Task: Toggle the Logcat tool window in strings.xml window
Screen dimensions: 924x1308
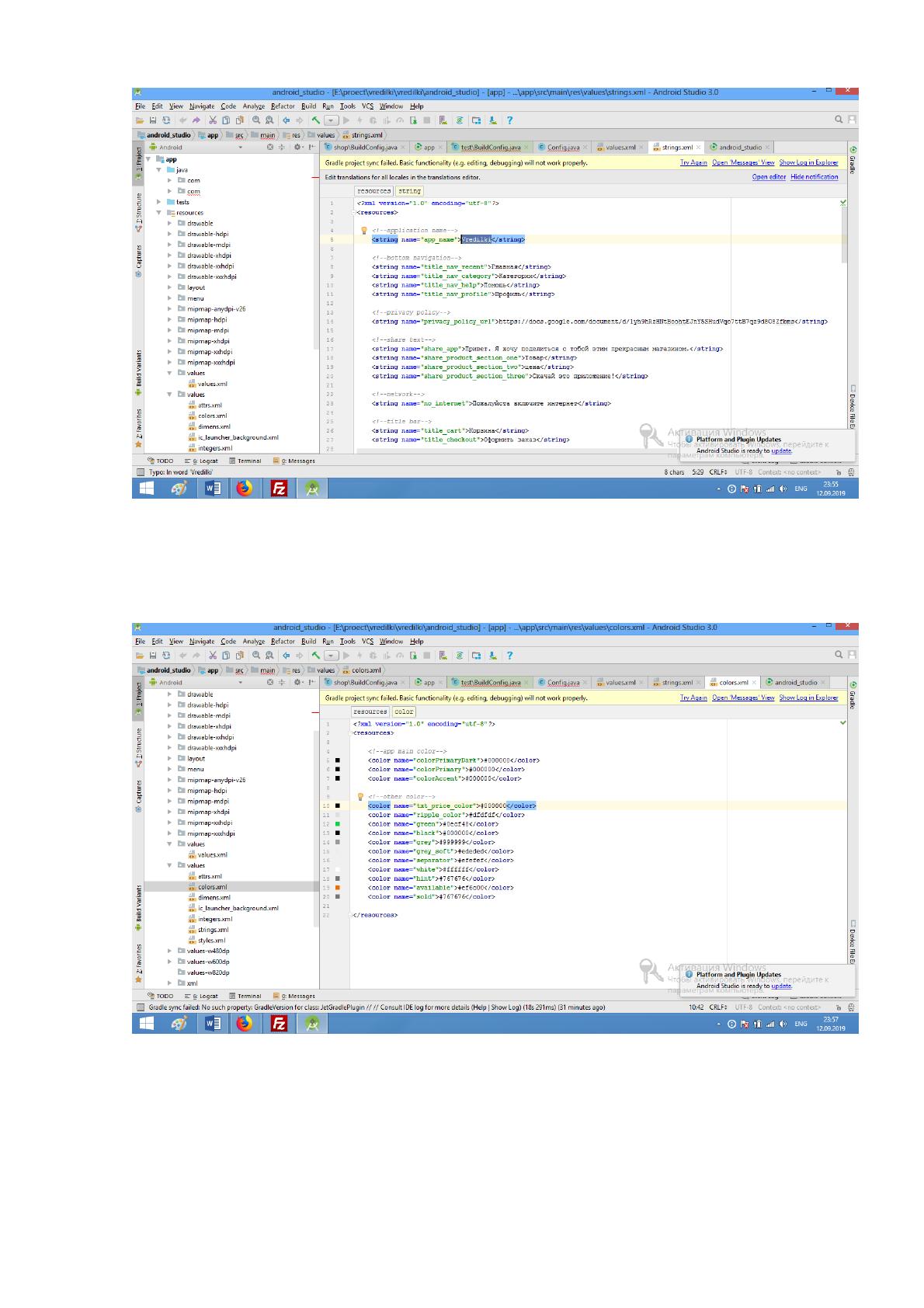Action: point(201,461)
